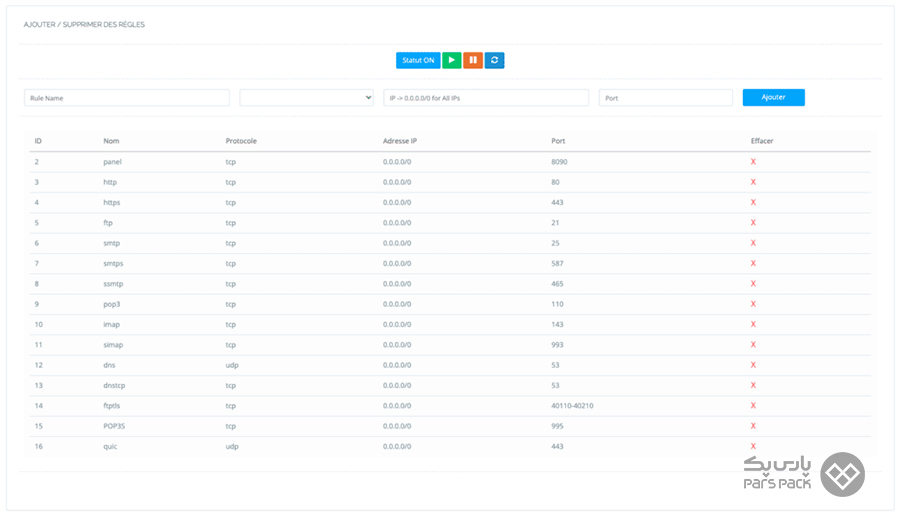Viewport: 900px width, 517px height.
Task: Remove the smtp rule on port 25
Action: tap(753, 243)
